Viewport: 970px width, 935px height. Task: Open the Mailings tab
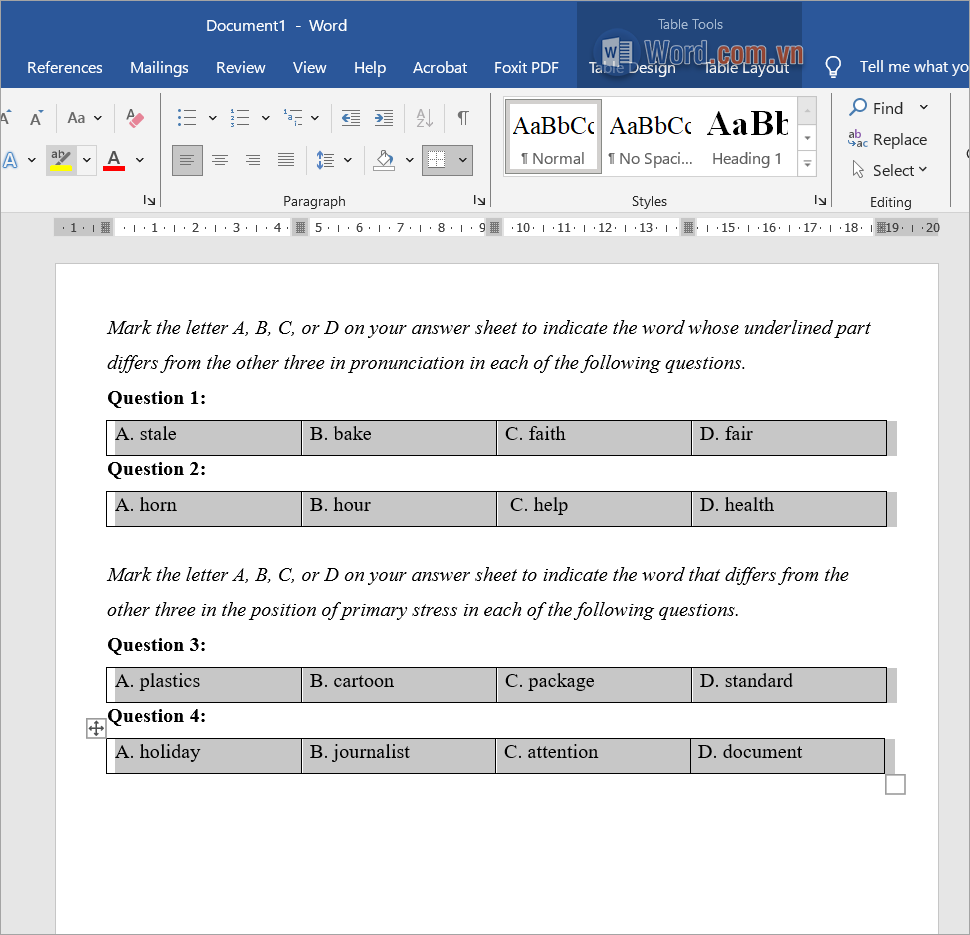(x=159, y=67)
